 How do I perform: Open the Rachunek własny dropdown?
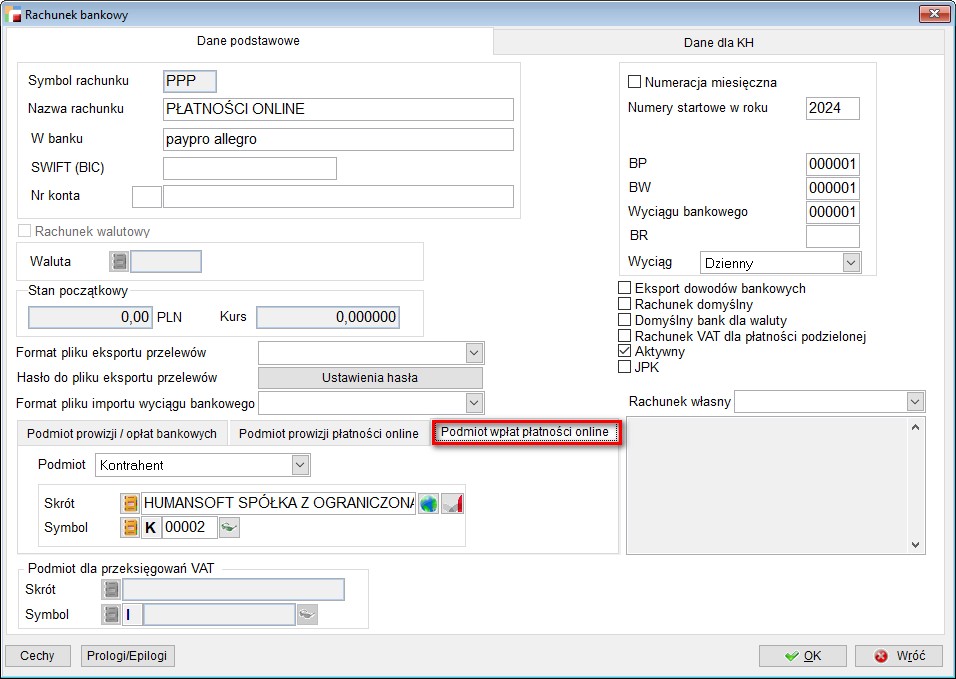[x=915, y=401]
